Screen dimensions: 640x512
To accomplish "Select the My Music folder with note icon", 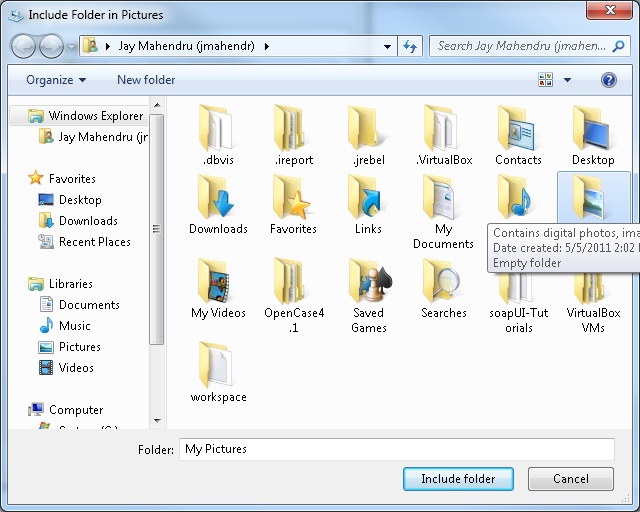I will click(x=514, y=198).
